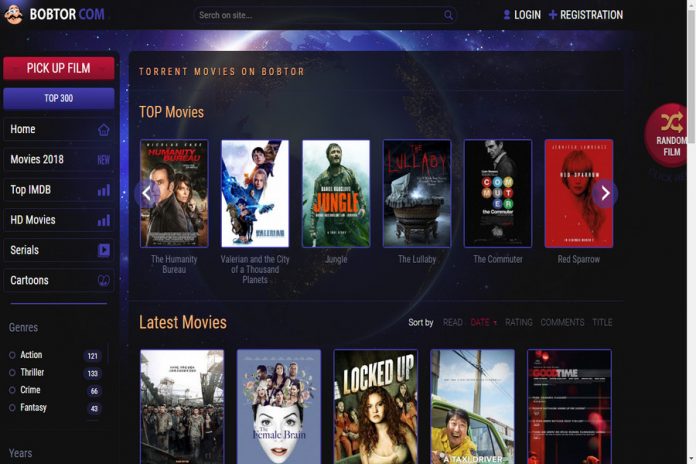Open The Lullaby movie poster
Screen dimensions: 696x464
coord(417,194)
